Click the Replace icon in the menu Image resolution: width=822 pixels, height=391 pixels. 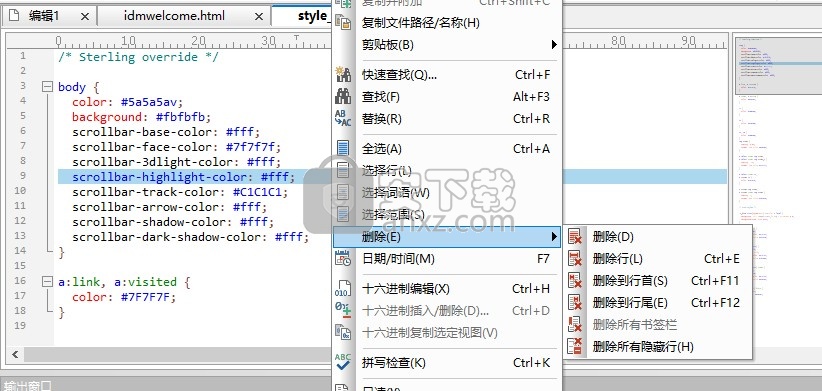[343, 118]
